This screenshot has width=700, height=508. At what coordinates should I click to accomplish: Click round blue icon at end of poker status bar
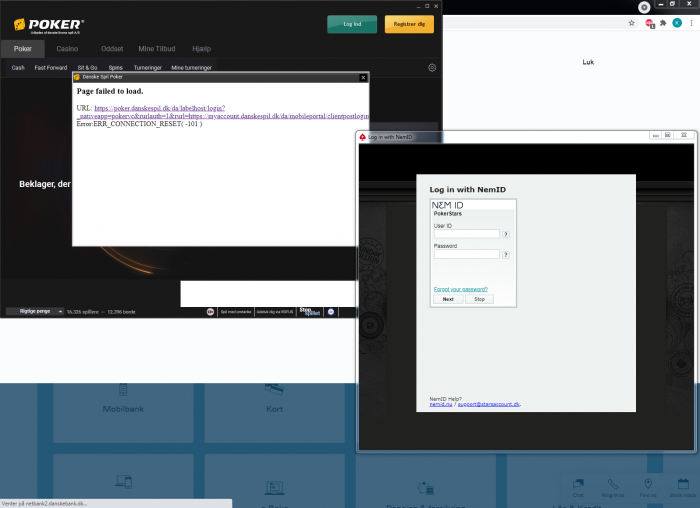click(331, 312)
